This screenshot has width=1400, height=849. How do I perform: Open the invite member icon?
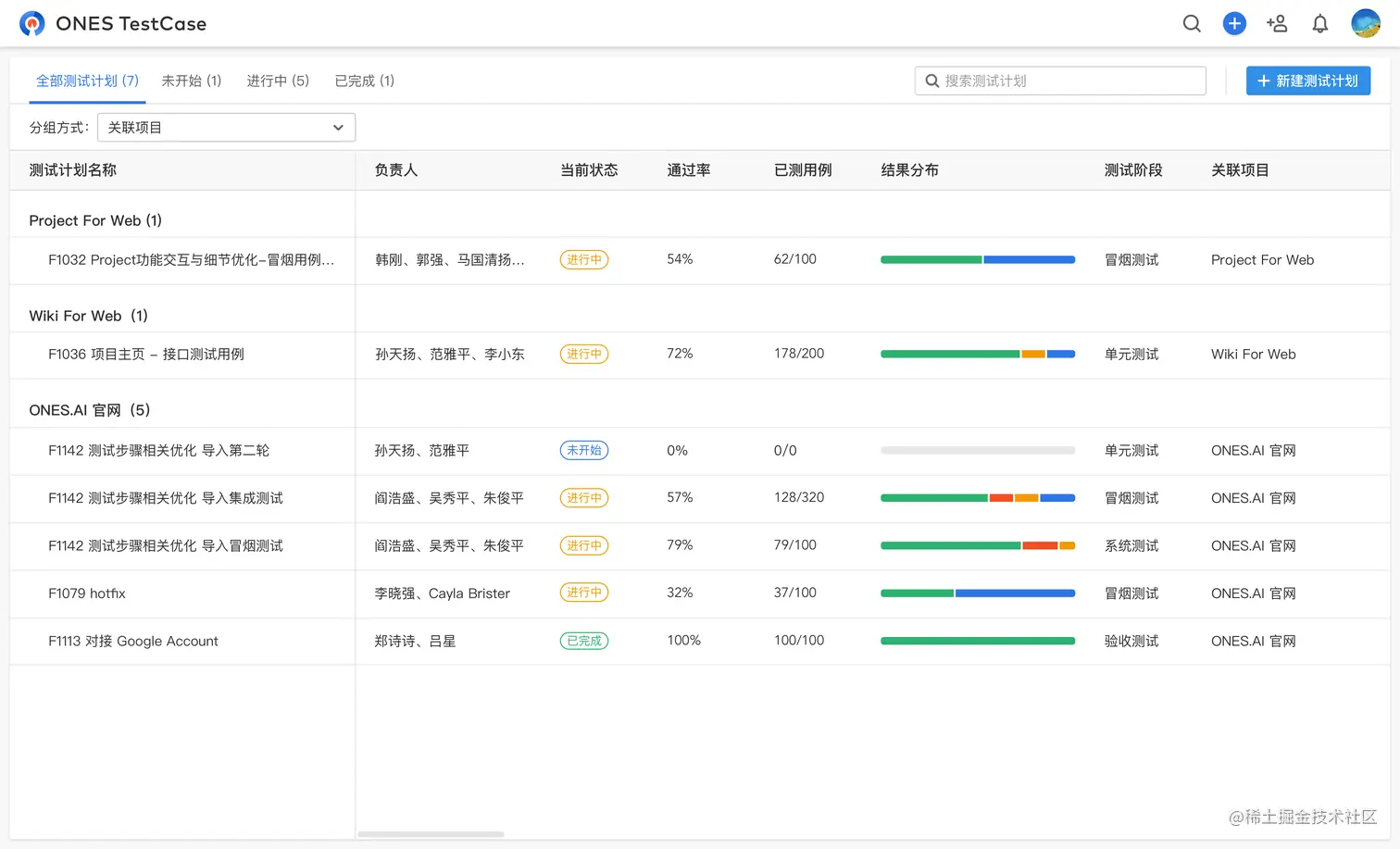coord(1277,24)
